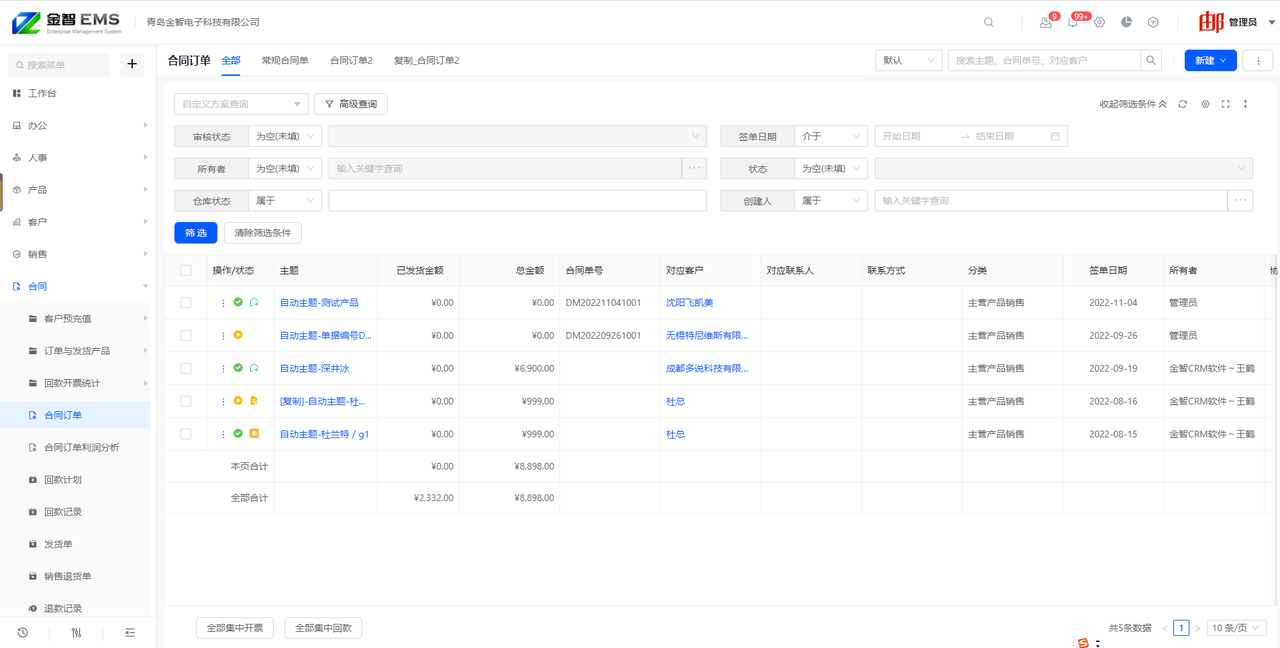The image size is (1280, 648).
Task: Click the 总金额 column header
Action: pyautogui.click(x=529, y=270)
